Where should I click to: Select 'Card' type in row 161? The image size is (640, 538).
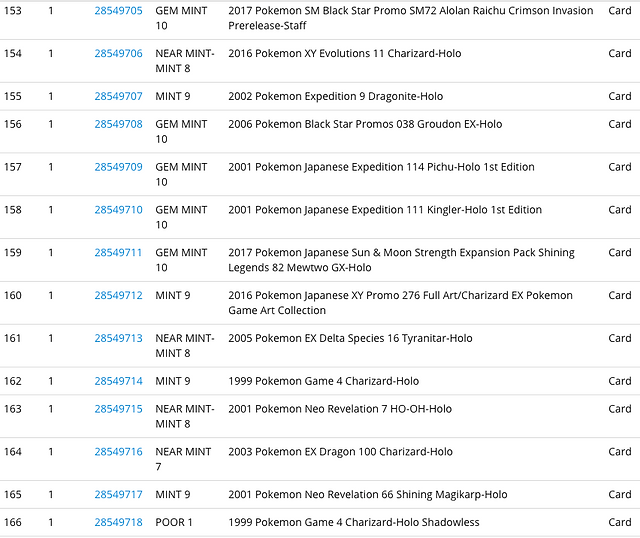pyautogui.click(x=620, y=338)
